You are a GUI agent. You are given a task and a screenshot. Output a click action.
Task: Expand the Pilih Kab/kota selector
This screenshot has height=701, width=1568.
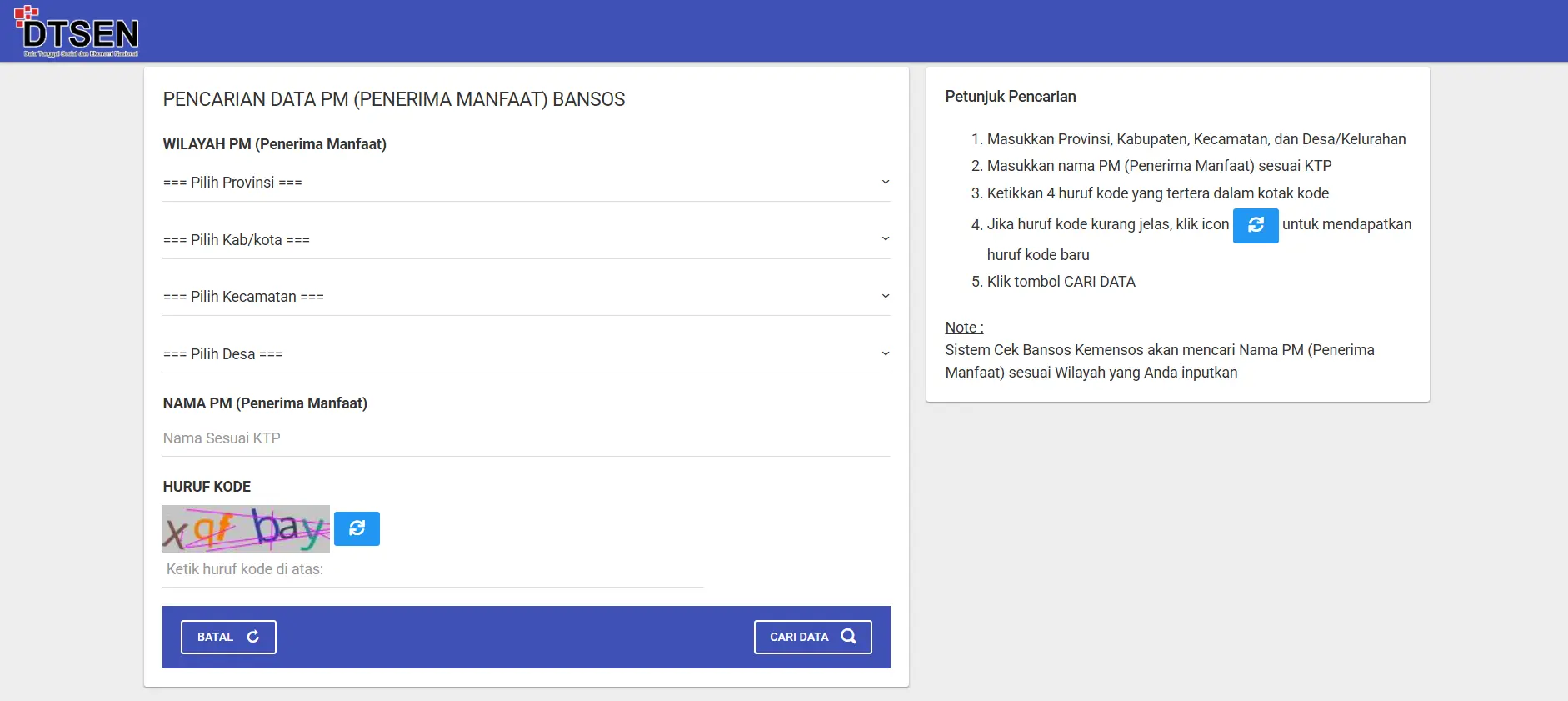pos(525,240)
